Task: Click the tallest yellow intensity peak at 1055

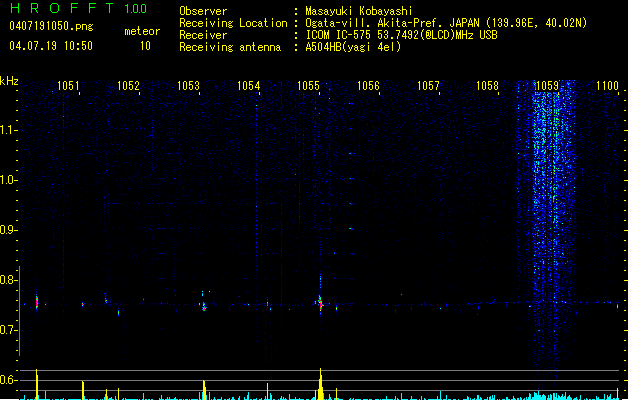Action: 321,383
